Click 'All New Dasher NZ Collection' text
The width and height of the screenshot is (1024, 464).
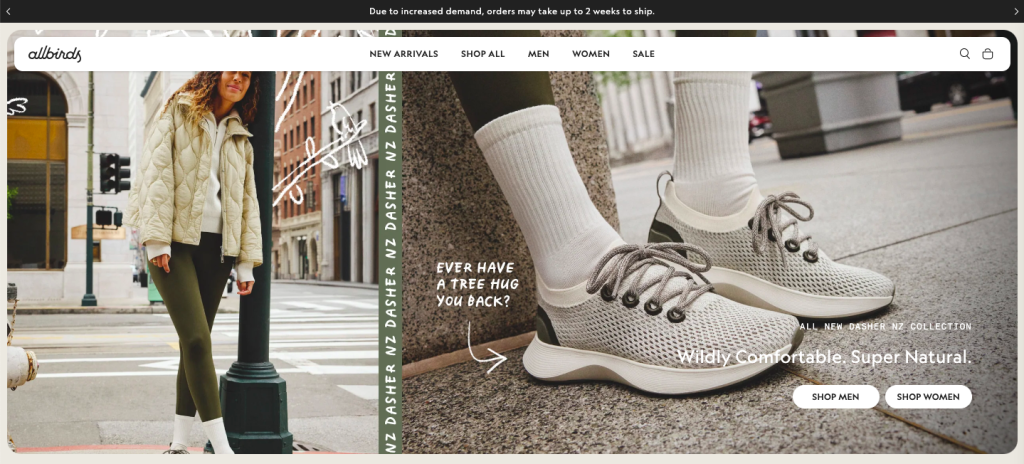(885, 326)
